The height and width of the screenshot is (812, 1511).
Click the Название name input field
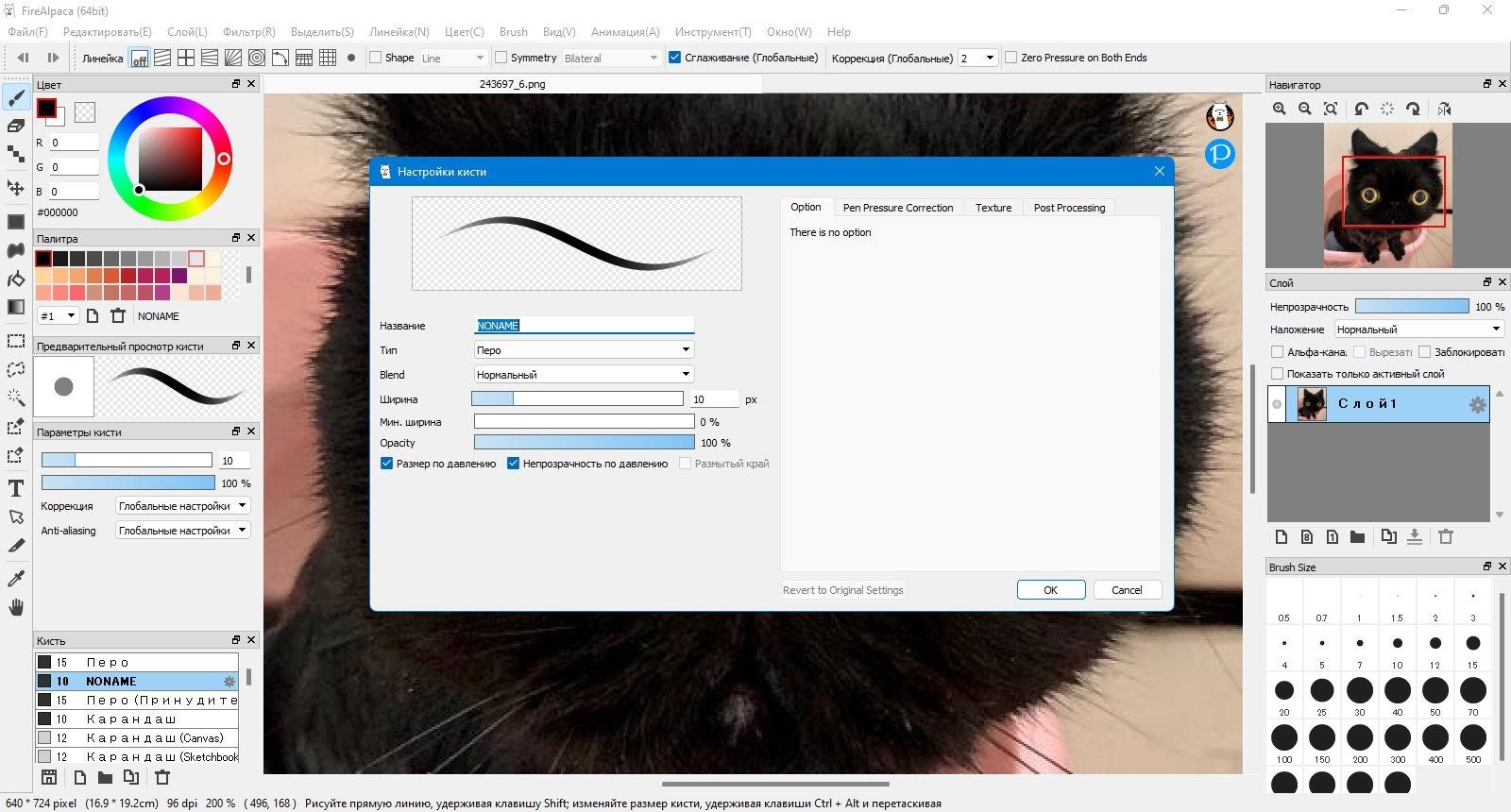click(584, 326)
